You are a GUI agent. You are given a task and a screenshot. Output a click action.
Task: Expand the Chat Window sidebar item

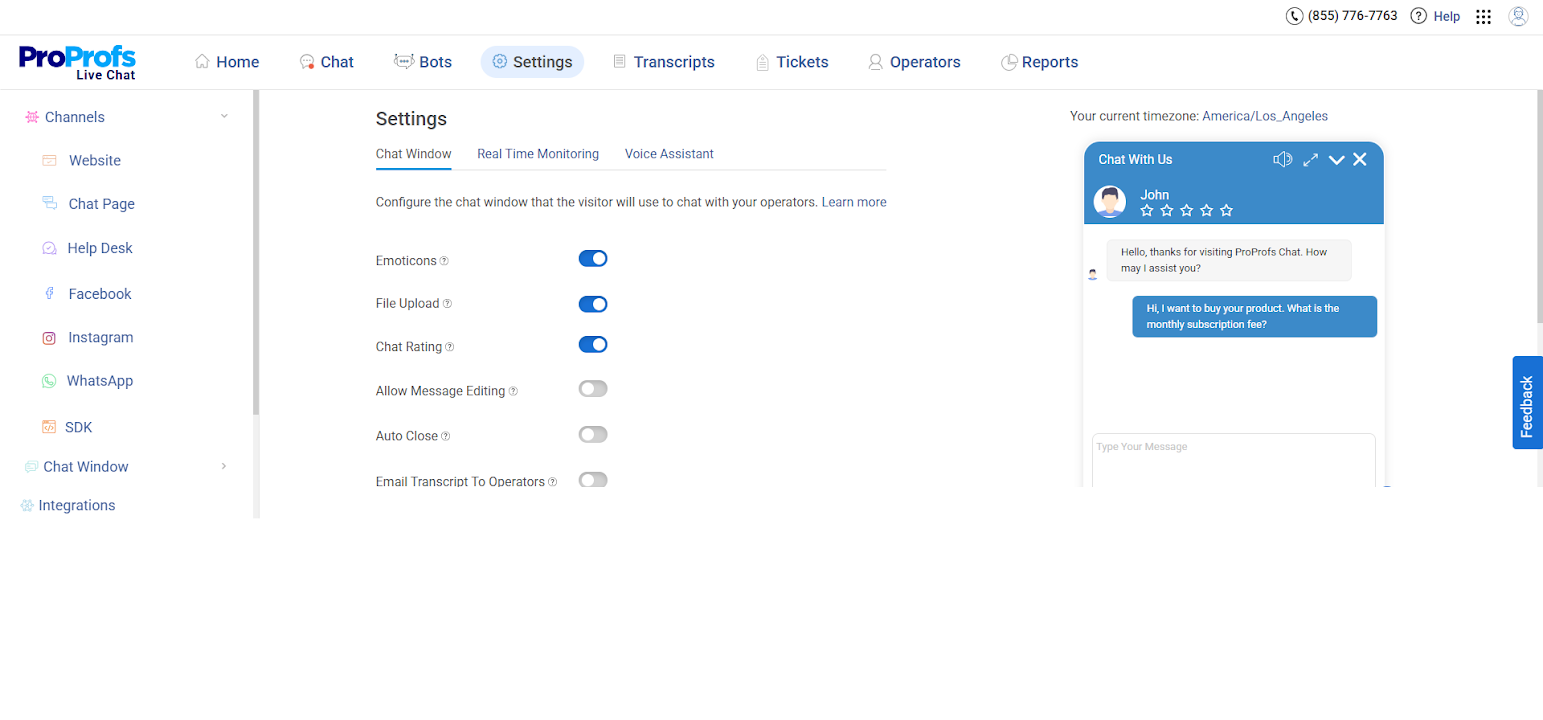point(224,466)
